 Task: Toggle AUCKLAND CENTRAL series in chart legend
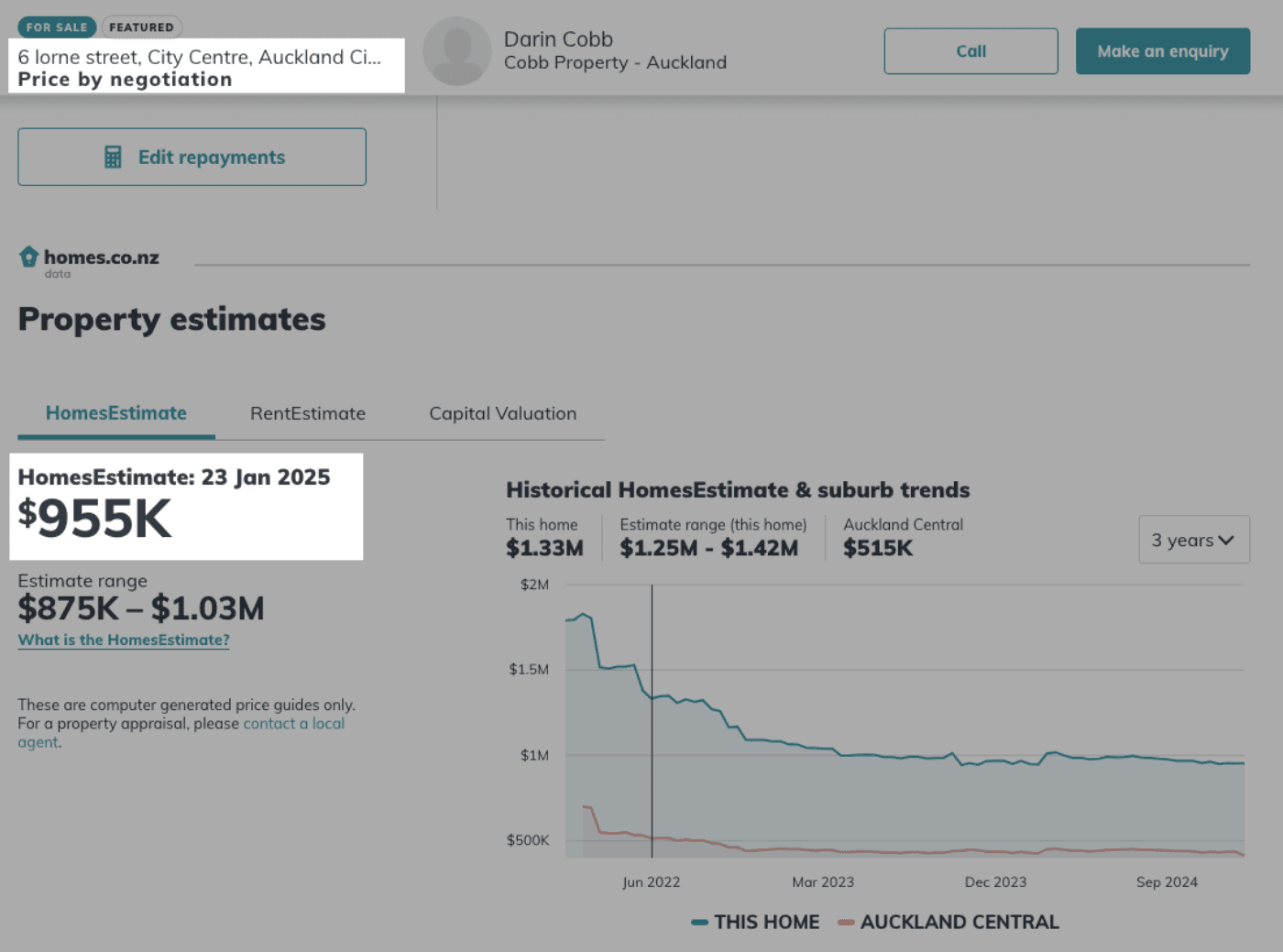(x=948, y=922)
